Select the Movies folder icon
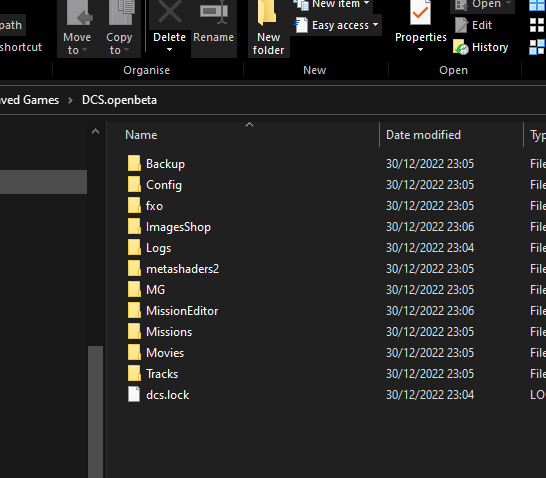The image size is (546, 478). pos(134,352)
